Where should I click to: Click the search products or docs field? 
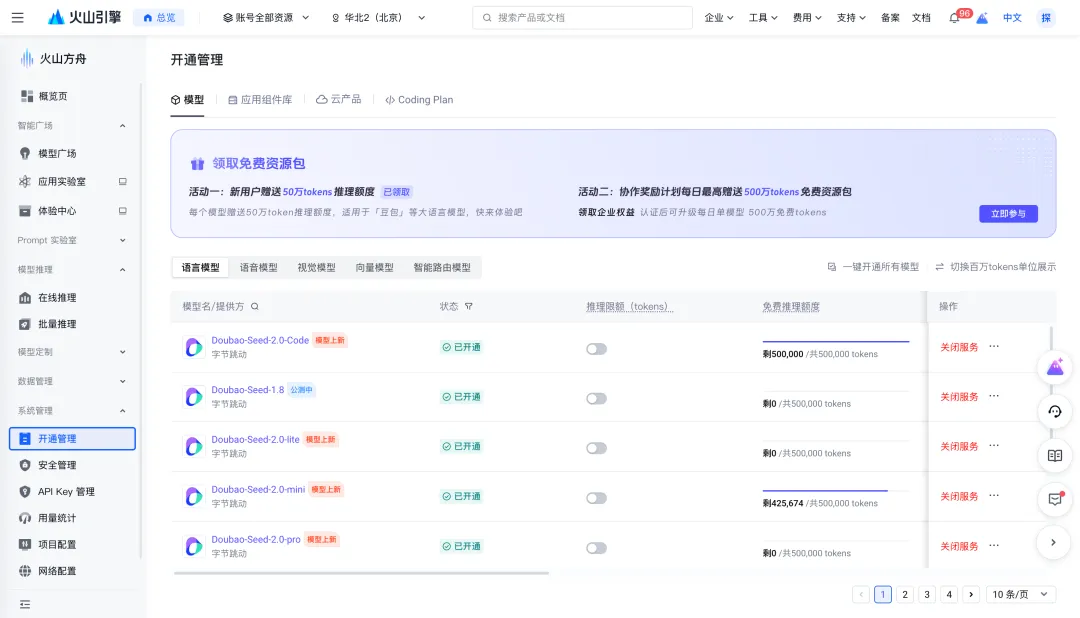582,18
